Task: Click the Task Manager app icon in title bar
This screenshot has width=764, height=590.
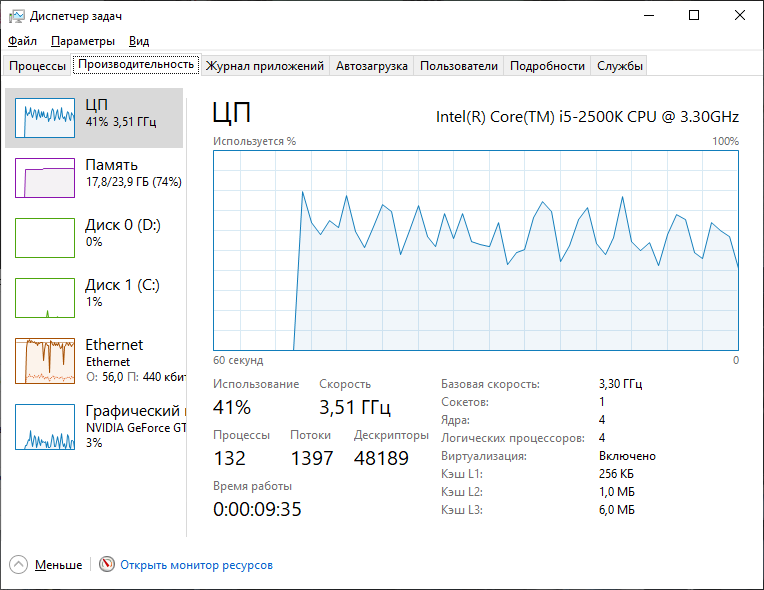Action: click(x=17, y=16)
